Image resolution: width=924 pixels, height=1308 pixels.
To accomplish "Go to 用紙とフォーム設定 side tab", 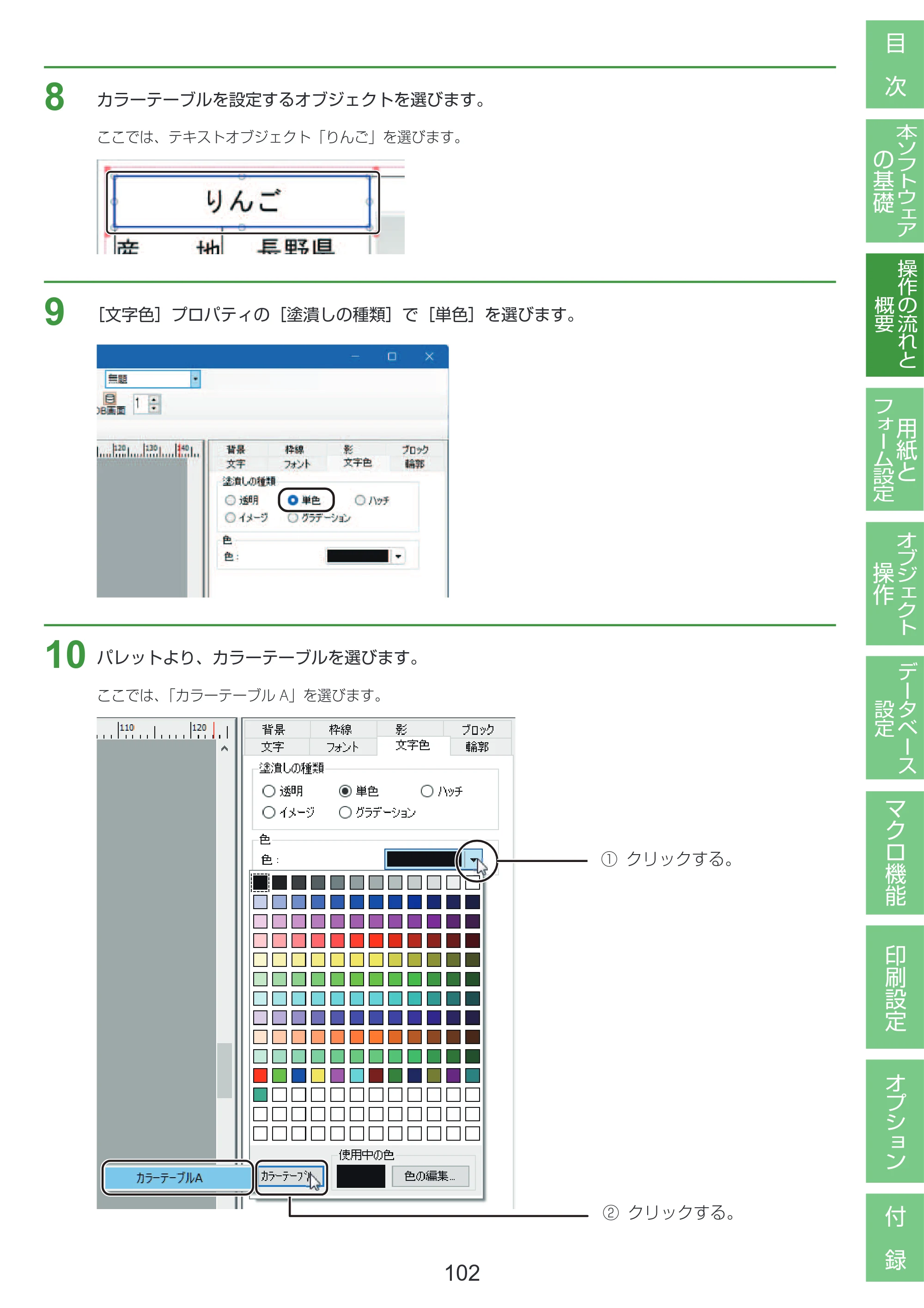I will pos(895,450).
